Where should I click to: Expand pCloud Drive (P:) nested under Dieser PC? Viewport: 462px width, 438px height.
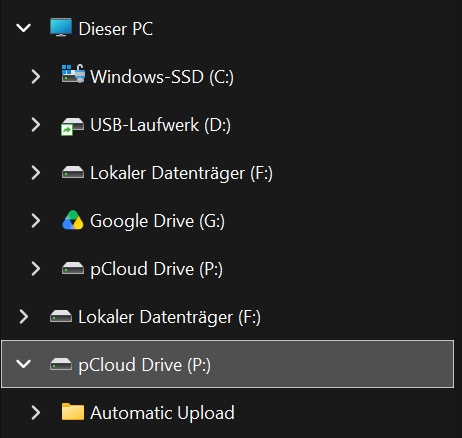(36, 268)
